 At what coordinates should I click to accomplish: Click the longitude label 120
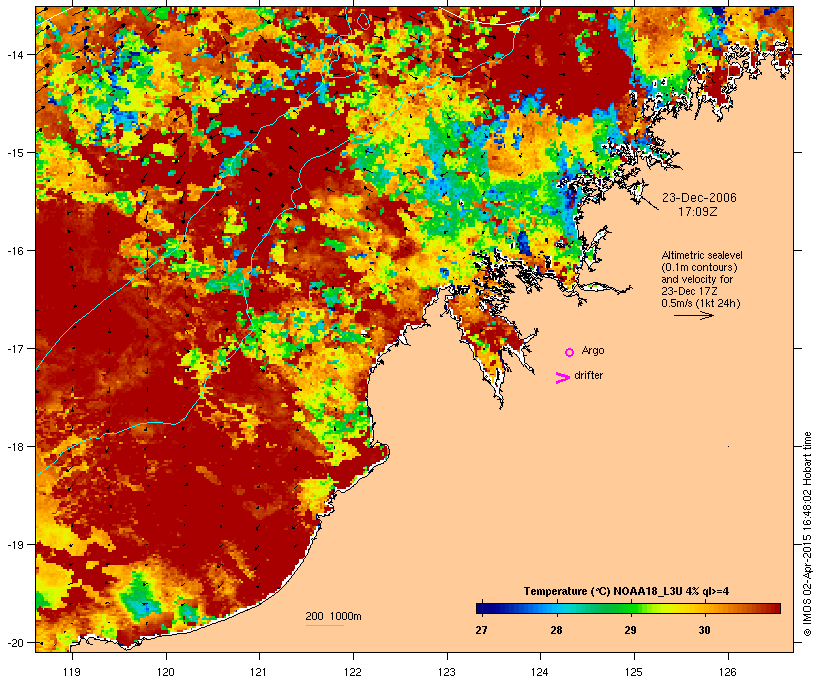(166, 672)
